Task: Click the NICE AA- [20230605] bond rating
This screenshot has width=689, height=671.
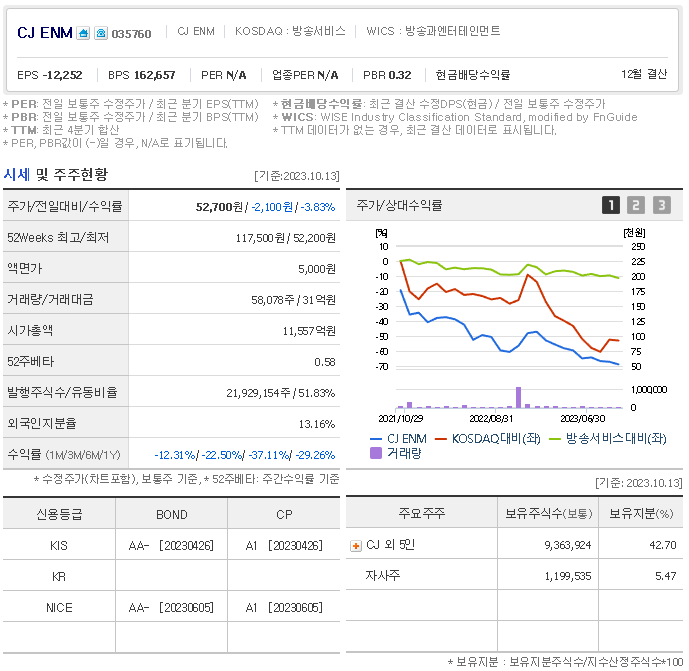Action: click(x=171, y=608)
